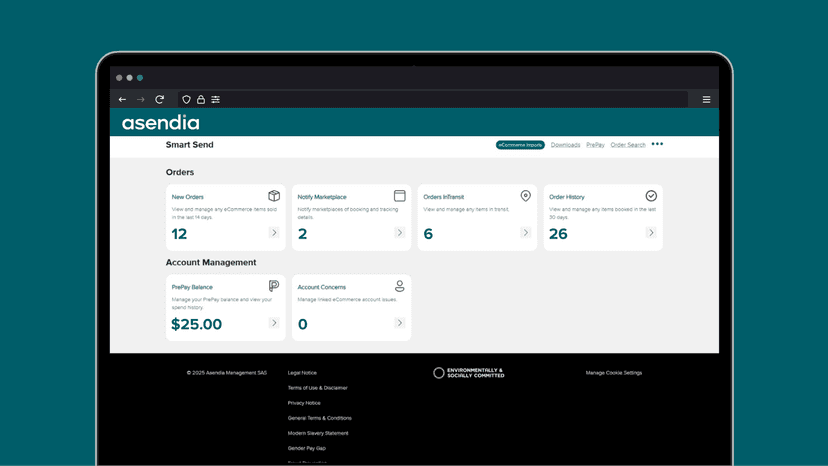Open PrePay Balance details via its chevron
This screenshot has height=466, width=828.
(274, 323)
